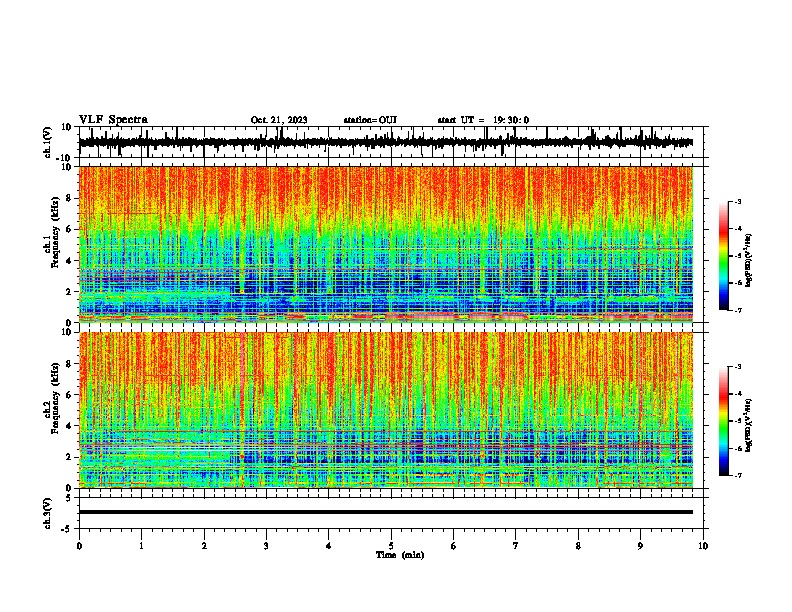
Task: Click the ch.2 color scale bar
Action: [x=723, y=421]
